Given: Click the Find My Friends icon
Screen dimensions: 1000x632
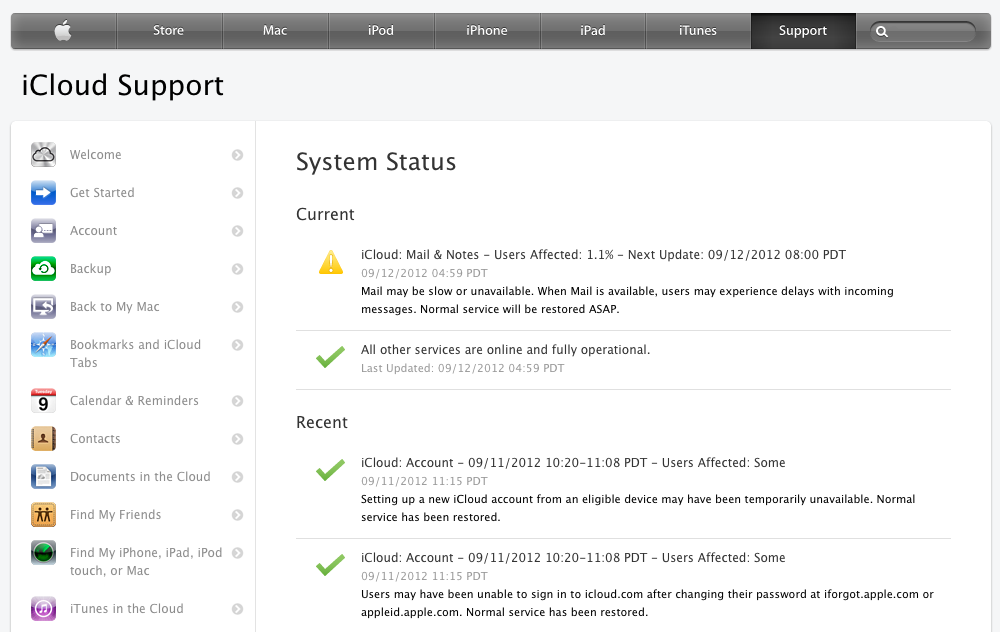Looking at the screenshot, I should point(43,515).
